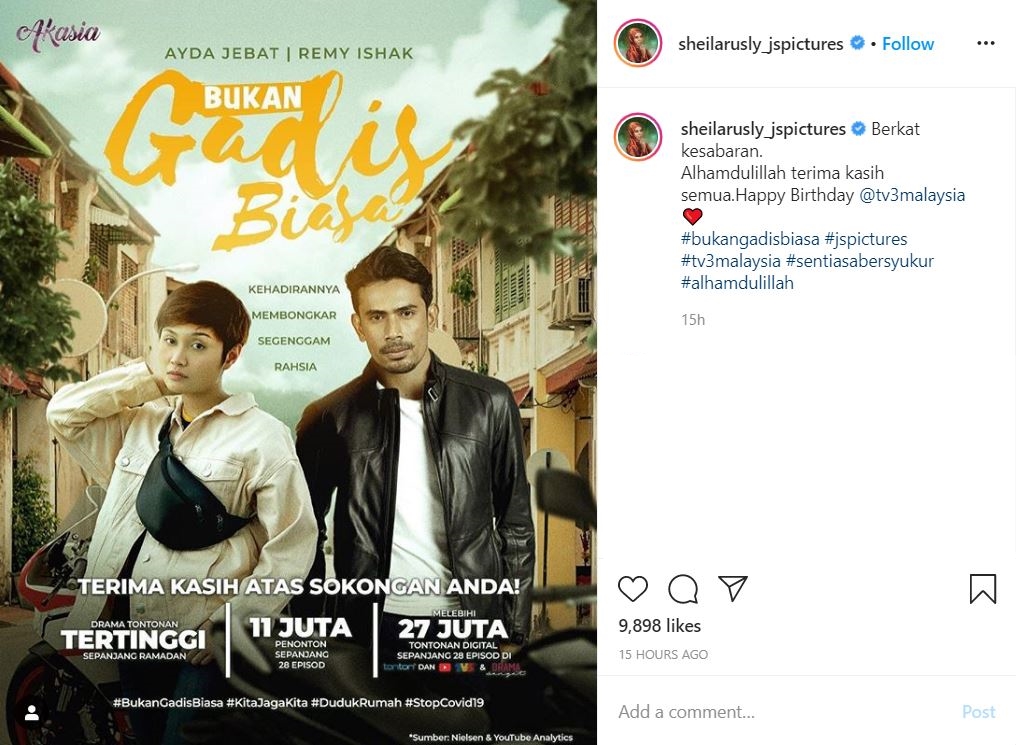Open the @tv3malaysia mention link
Screen dimensions: 1016x745
(x=912, y=195)
